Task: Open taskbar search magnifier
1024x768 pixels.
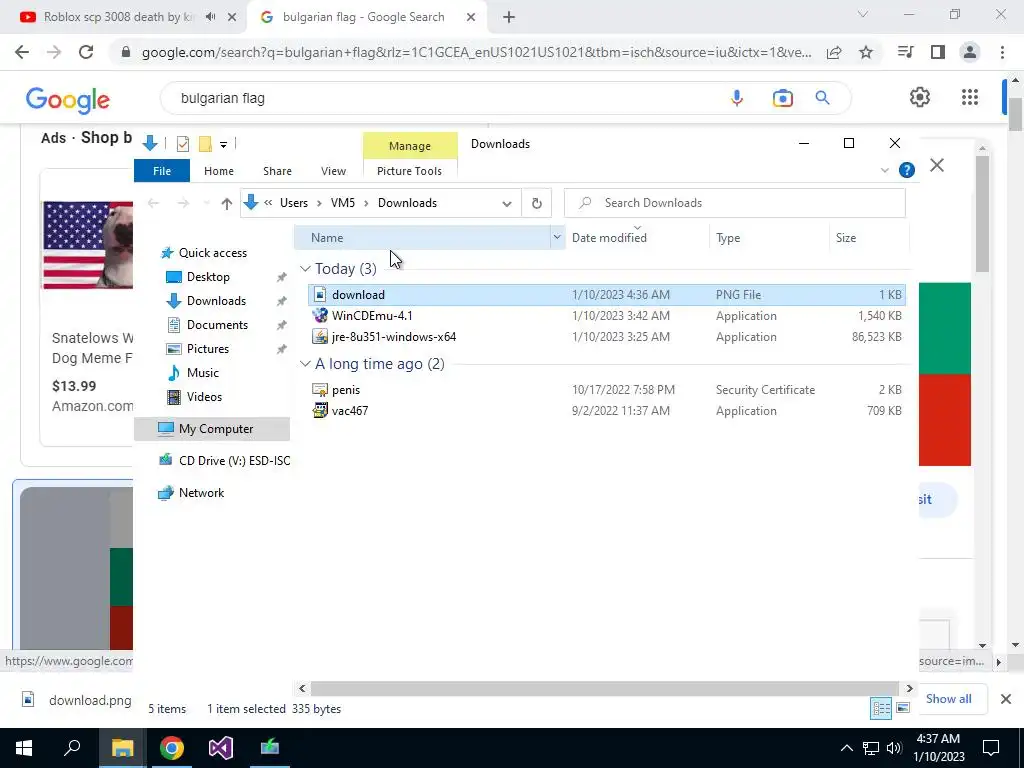Action: 72,748
